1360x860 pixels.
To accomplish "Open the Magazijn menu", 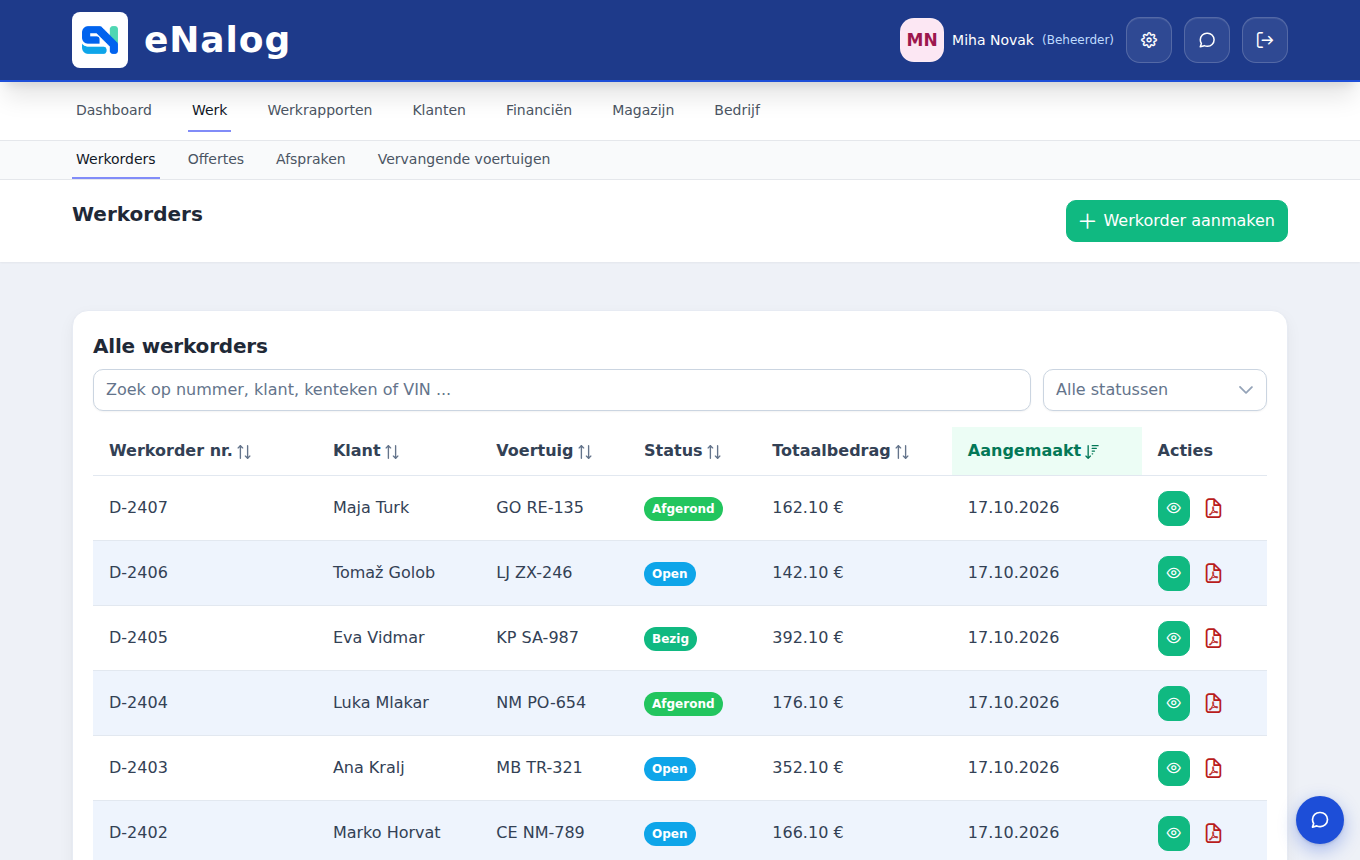I will pyautogui.click(x=643, y=110).
